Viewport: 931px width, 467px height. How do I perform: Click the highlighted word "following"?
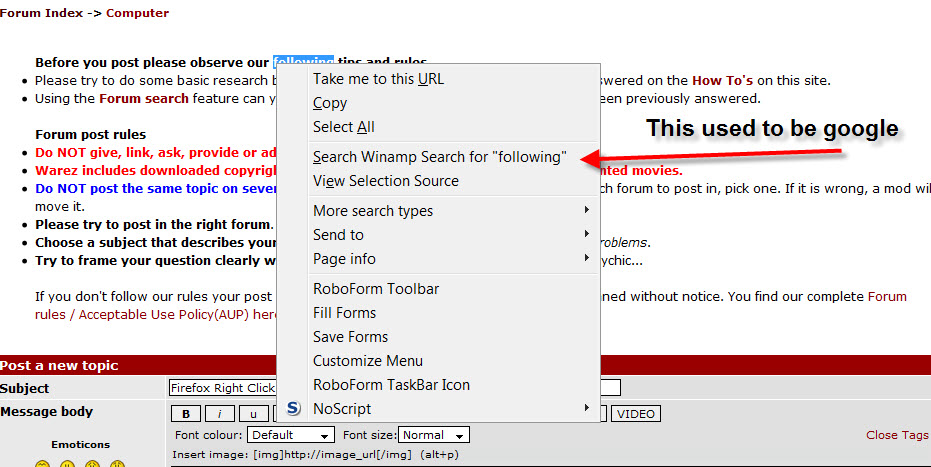pos(303,61)
